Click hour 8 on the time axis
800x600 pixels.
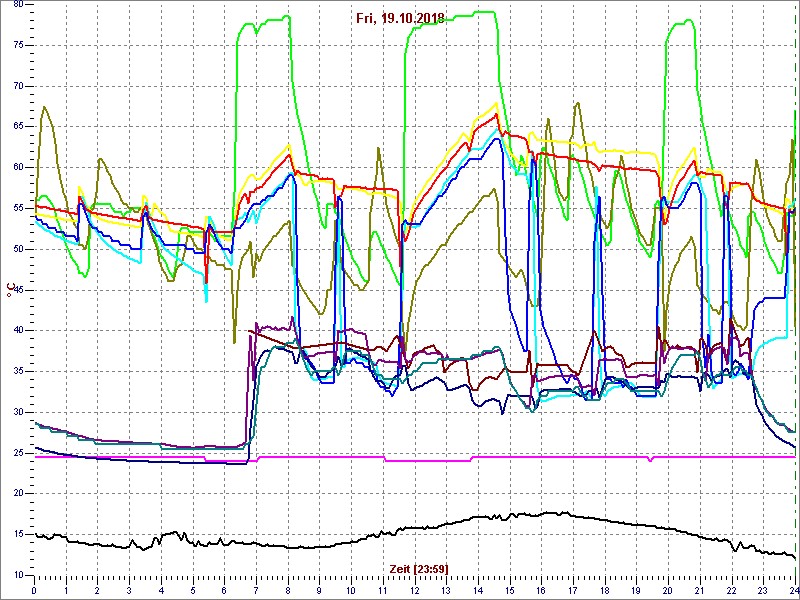point(288,590)
